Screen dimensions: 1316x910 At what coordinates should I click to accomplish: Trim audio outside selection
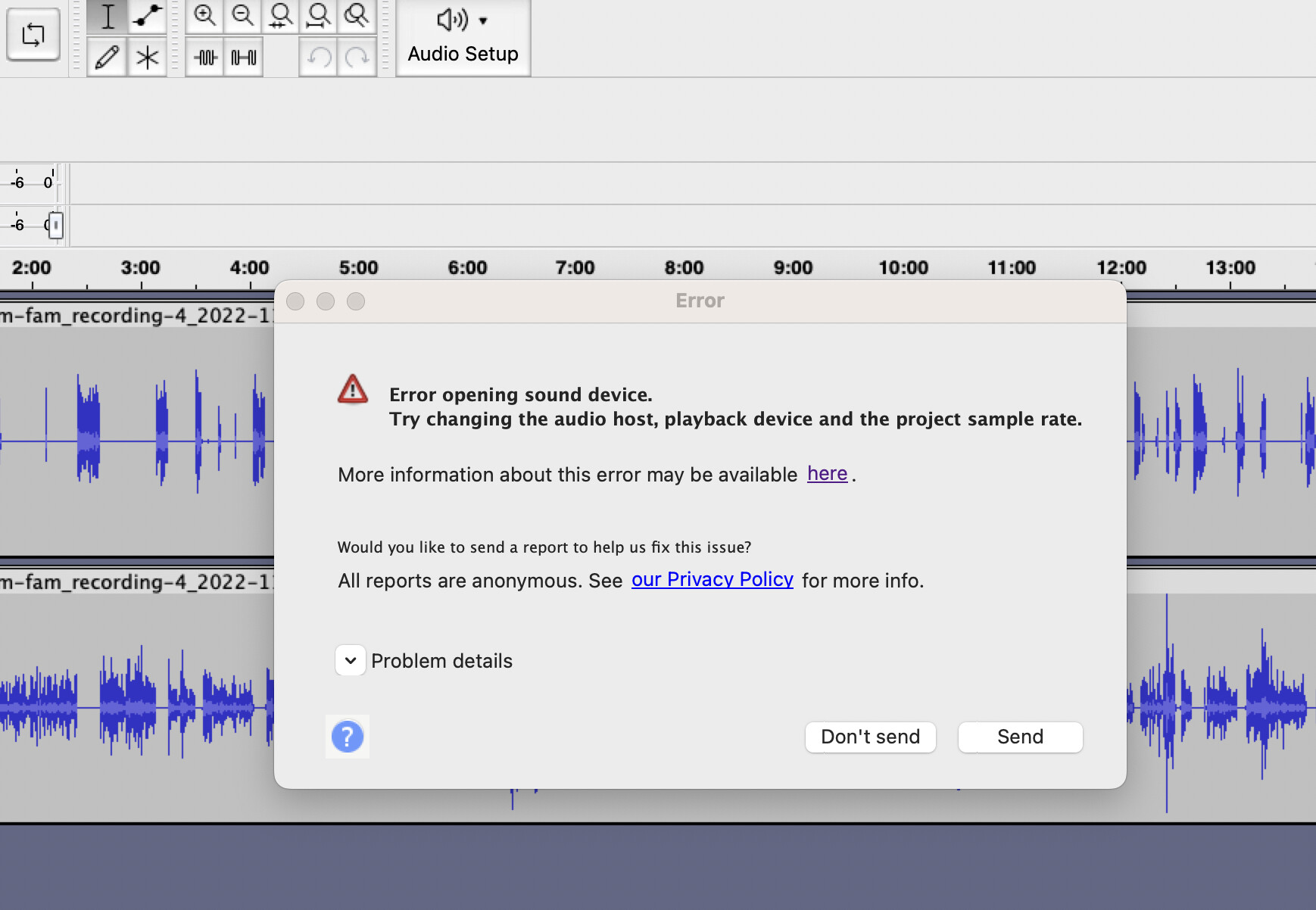tap(205, 56)
